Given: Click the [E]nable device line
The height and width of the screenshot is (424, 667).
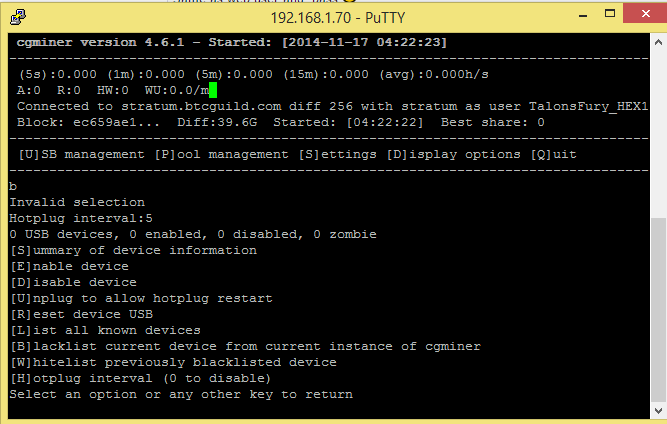Looking at the screenshot, I should pos(69,267).
